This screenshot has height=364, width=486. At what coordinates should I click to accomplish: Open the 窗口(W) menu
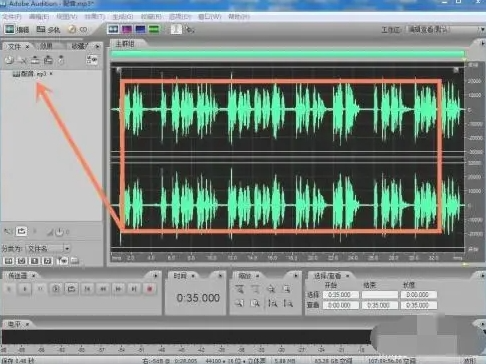(x=210, y=16)
